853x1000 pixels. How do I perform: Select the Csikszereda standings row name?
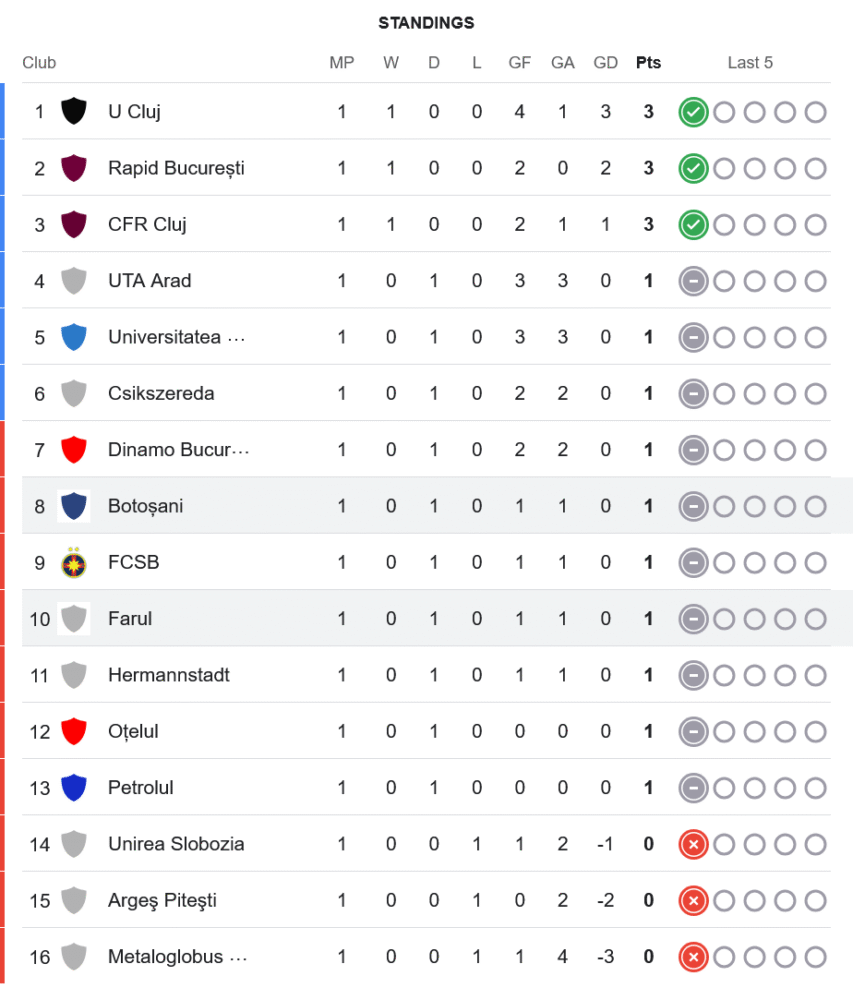click(x=160, y=393)
